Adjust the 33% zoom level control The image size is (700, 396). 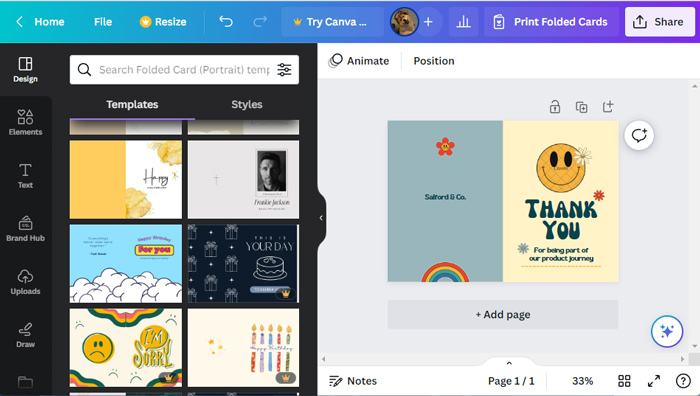(582, 381)
